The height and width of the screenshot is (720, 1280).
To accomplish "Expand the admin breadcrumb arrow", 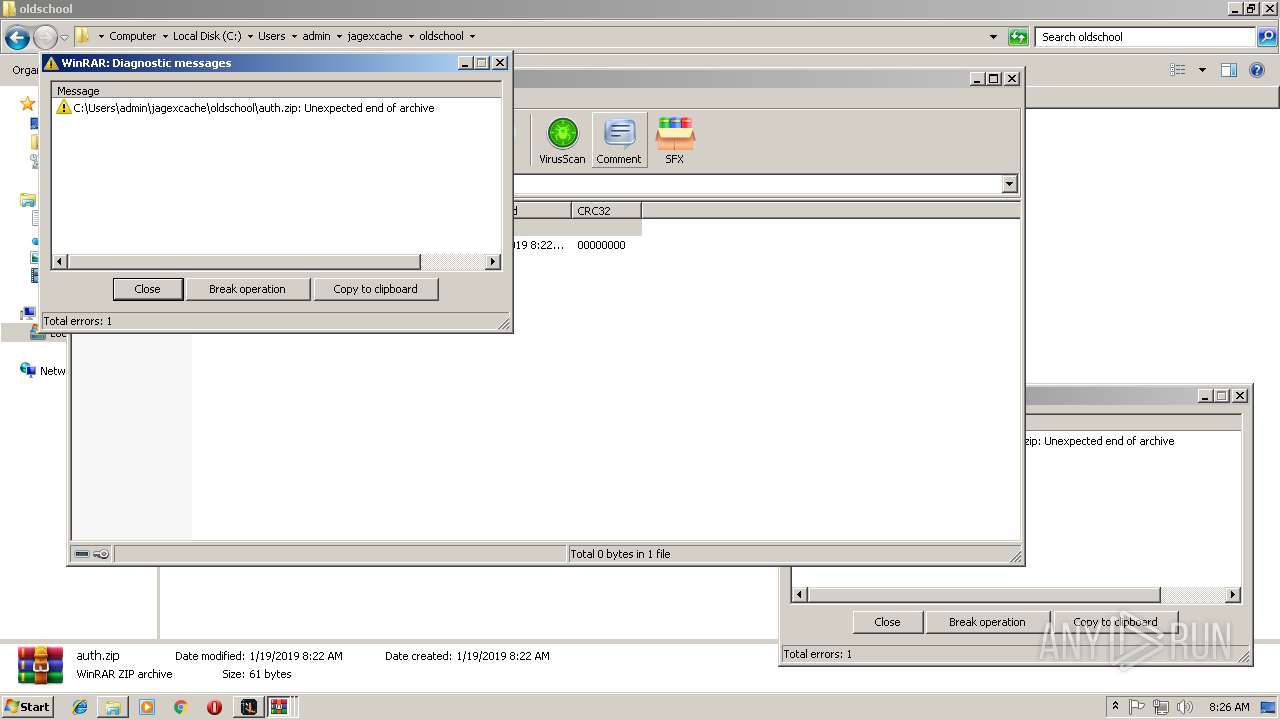I will point(339,37).
